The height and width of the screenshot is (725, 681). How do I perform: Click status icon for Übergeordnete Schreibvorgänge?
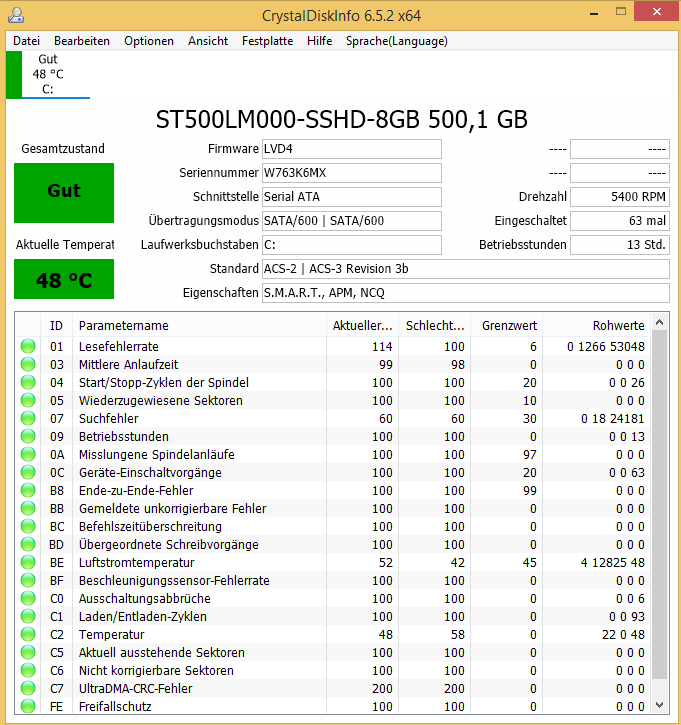[x=28, y=545]
